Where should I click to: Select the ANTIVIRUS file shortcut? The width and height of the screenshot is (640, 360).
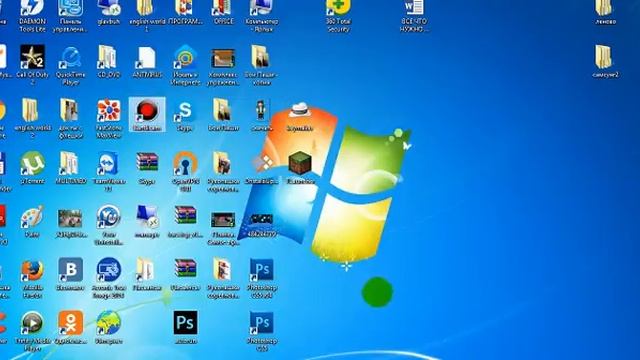point(147,61)
